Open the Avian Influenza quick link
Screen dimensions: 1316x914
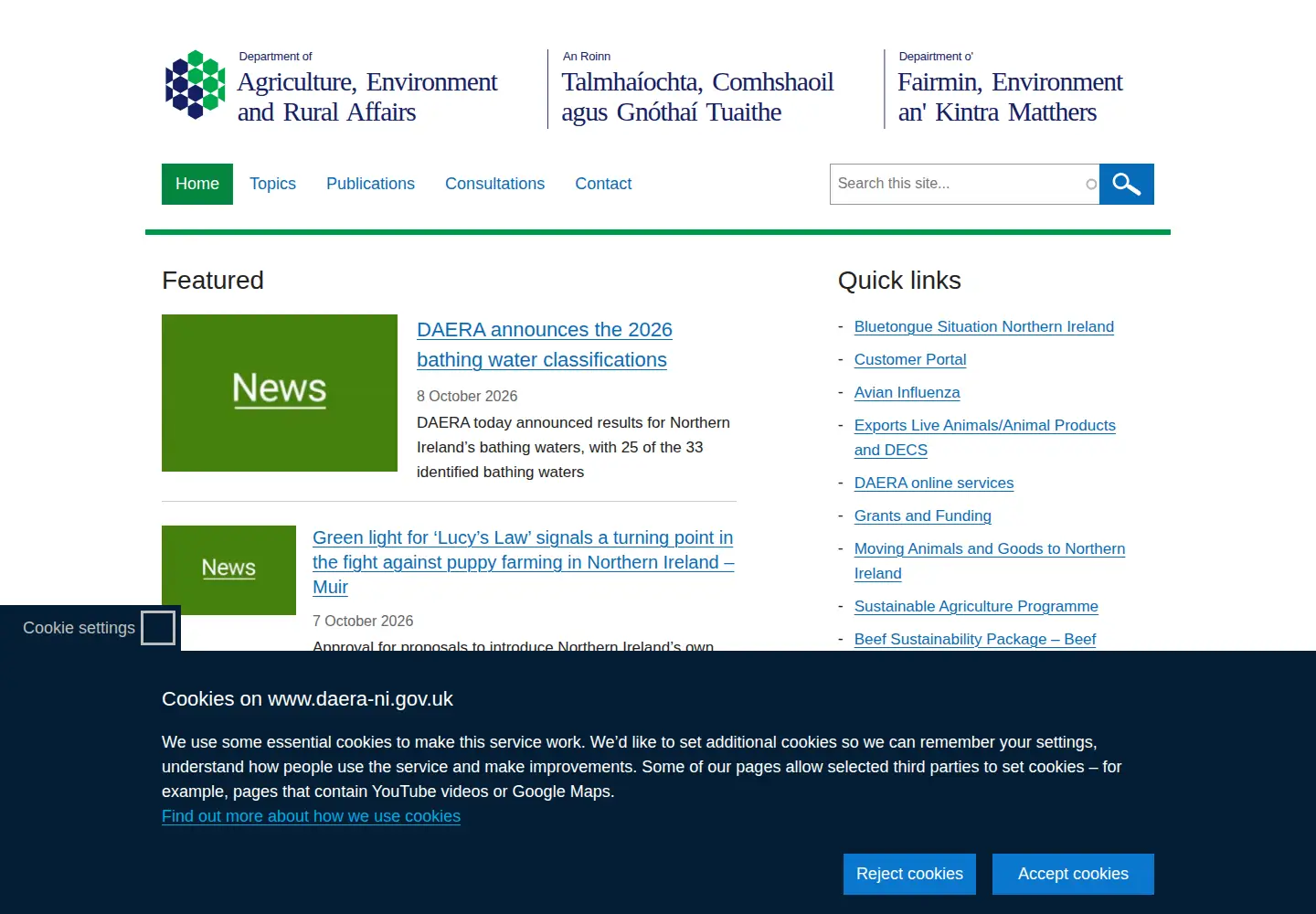pos(907,392)
